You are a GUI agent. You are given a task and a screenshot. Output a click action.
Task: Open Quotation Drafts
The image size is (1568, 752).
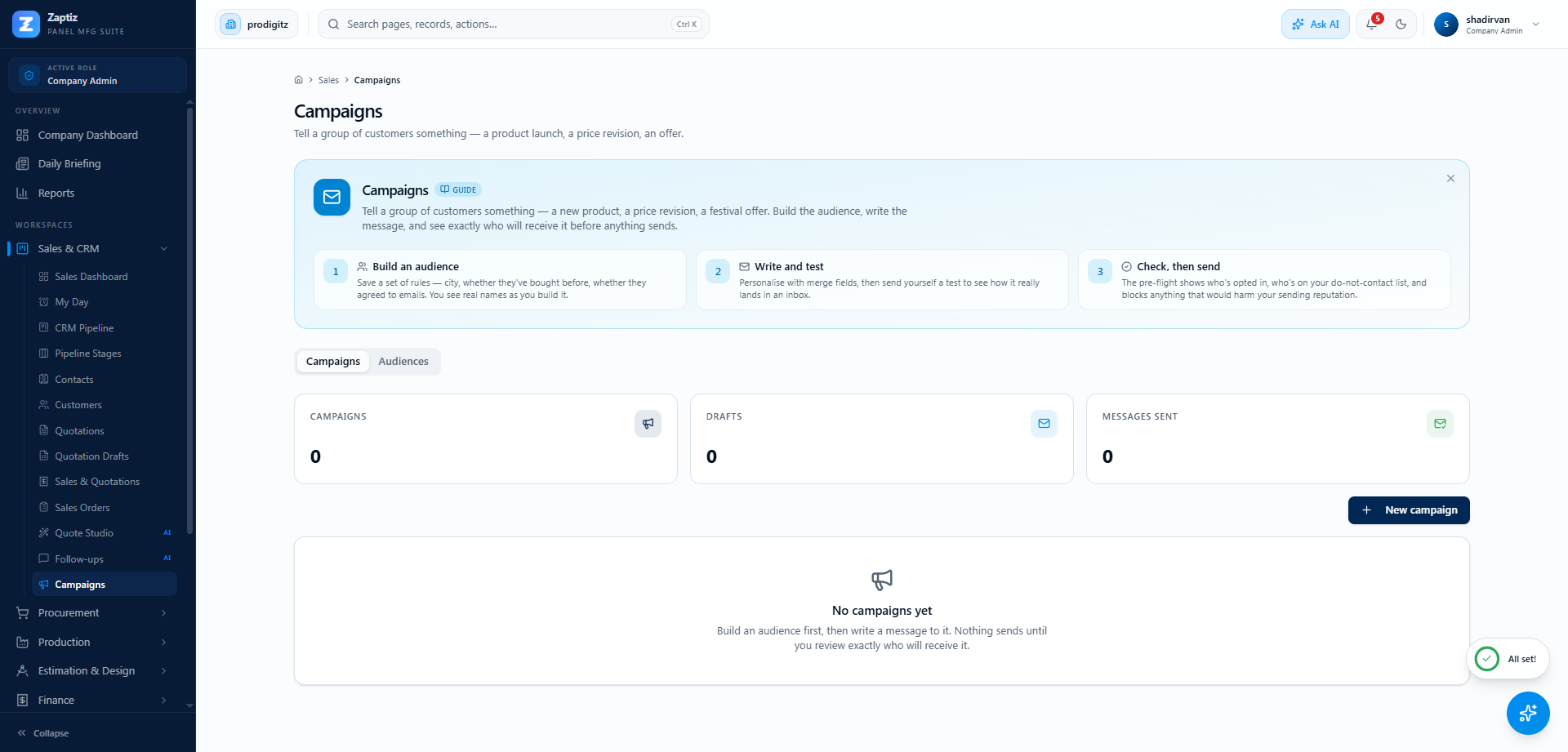click(x=105, y=456)
